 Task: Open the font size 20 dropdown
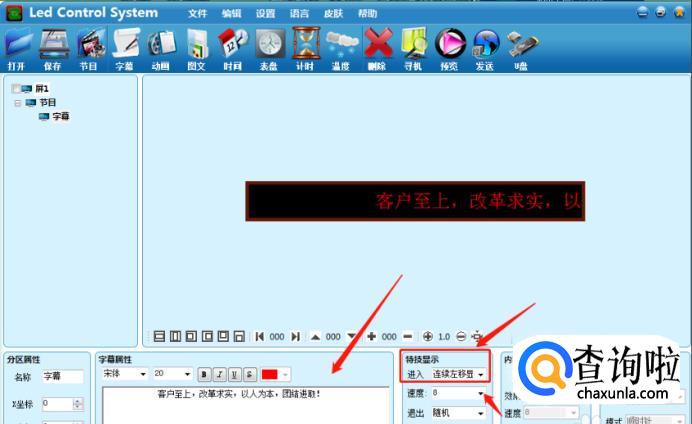coord(188,374)
